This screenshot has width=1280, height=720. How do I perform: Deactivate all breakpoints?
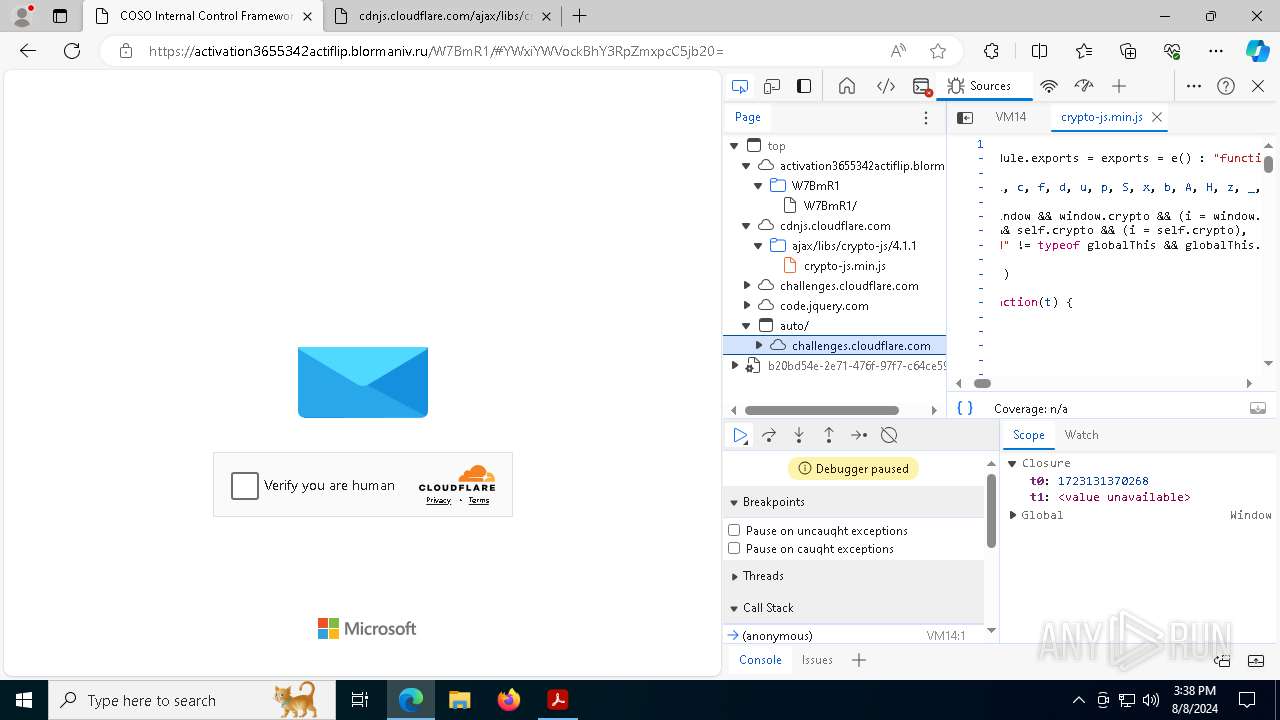(889, 435)
